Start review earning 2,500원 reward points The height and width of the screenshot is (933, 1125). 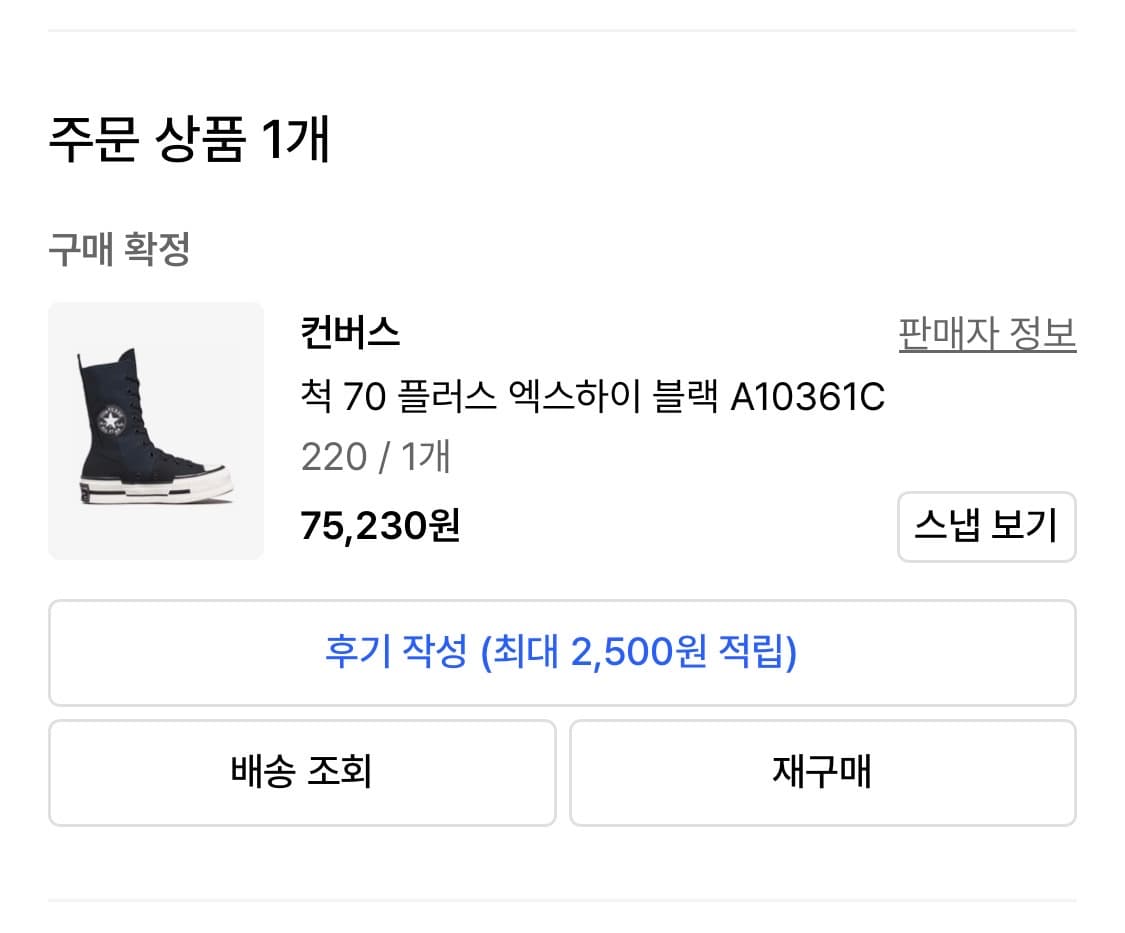click(562, 652)
